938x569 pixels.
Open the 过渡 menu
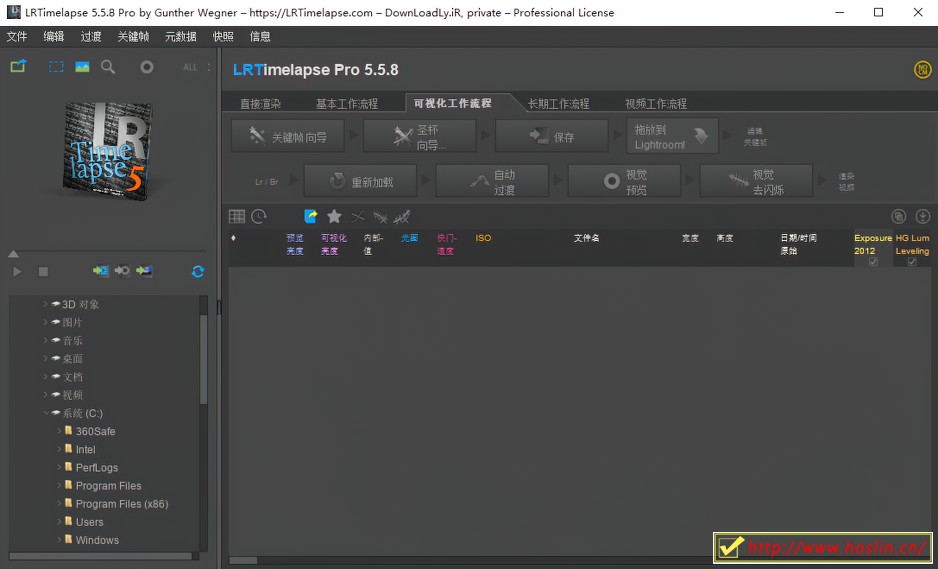(91, 36)
